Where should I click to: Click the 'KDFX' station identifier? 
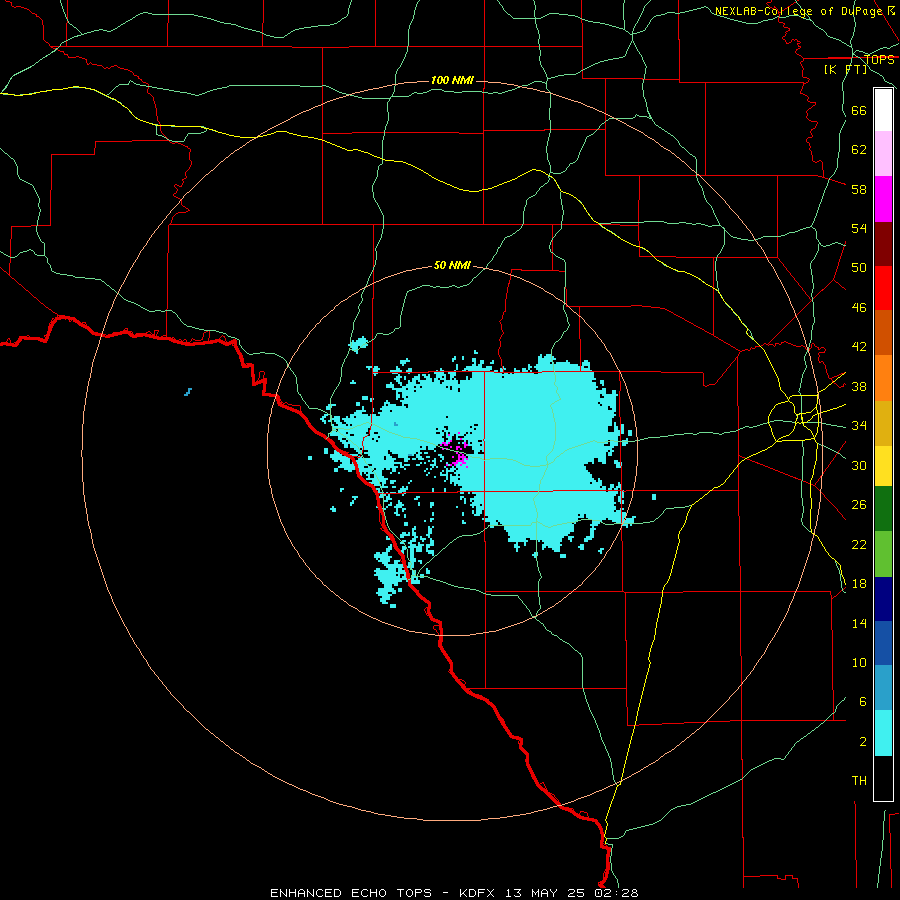[476, 893]
